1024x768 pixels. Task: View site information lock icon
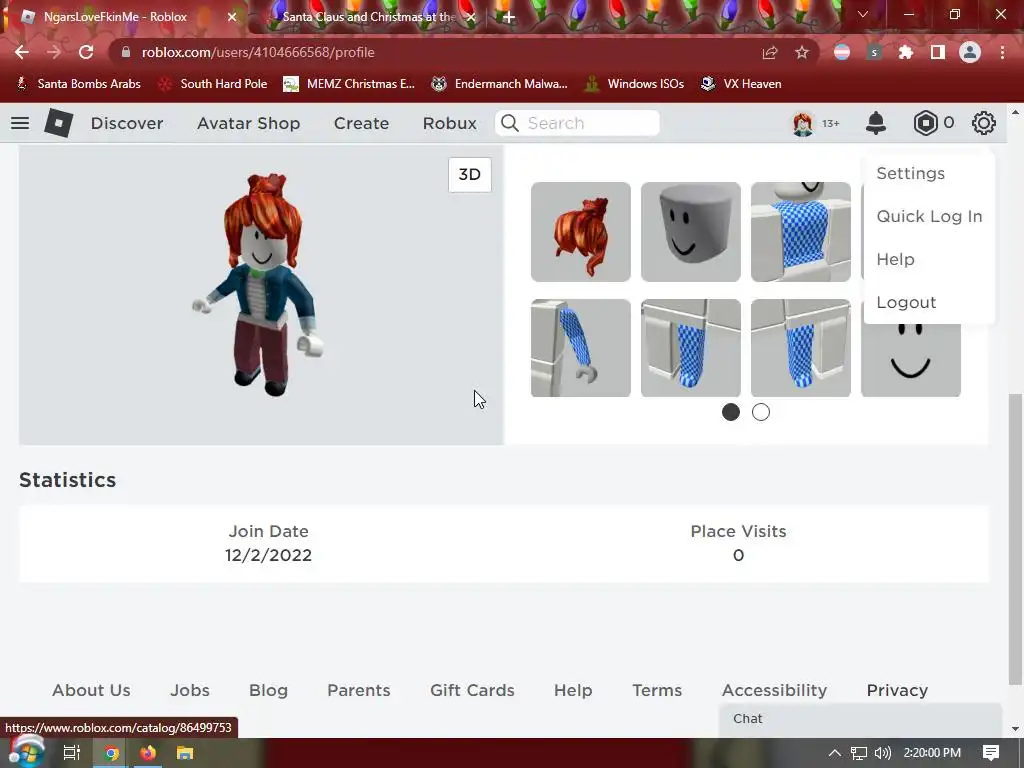tap(126, 52)
